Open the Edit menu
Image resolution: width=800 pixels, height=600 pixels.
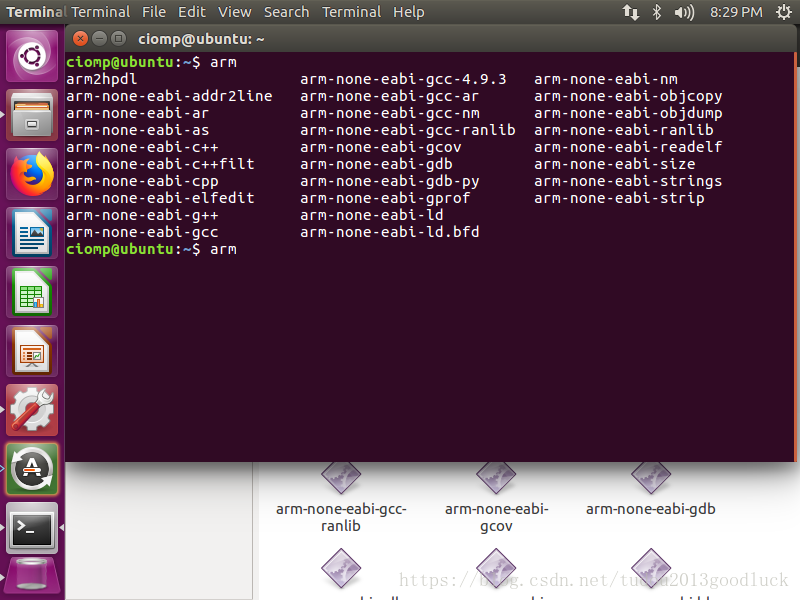pyautogui.click(x=191, y=12)
